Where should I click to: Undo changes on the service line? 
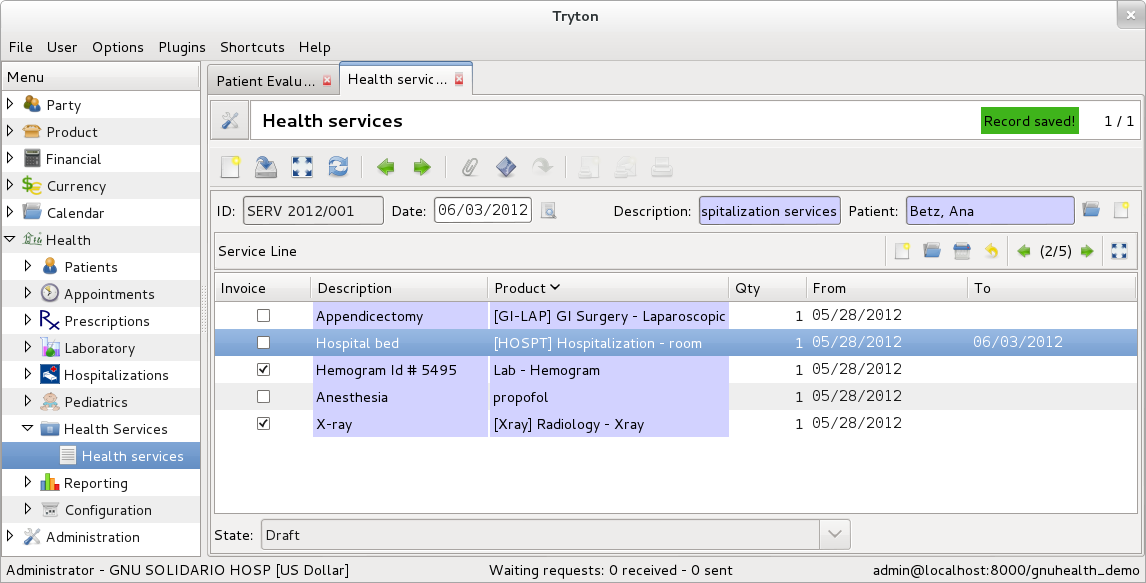pyautogui.click(x=991, y=251)
